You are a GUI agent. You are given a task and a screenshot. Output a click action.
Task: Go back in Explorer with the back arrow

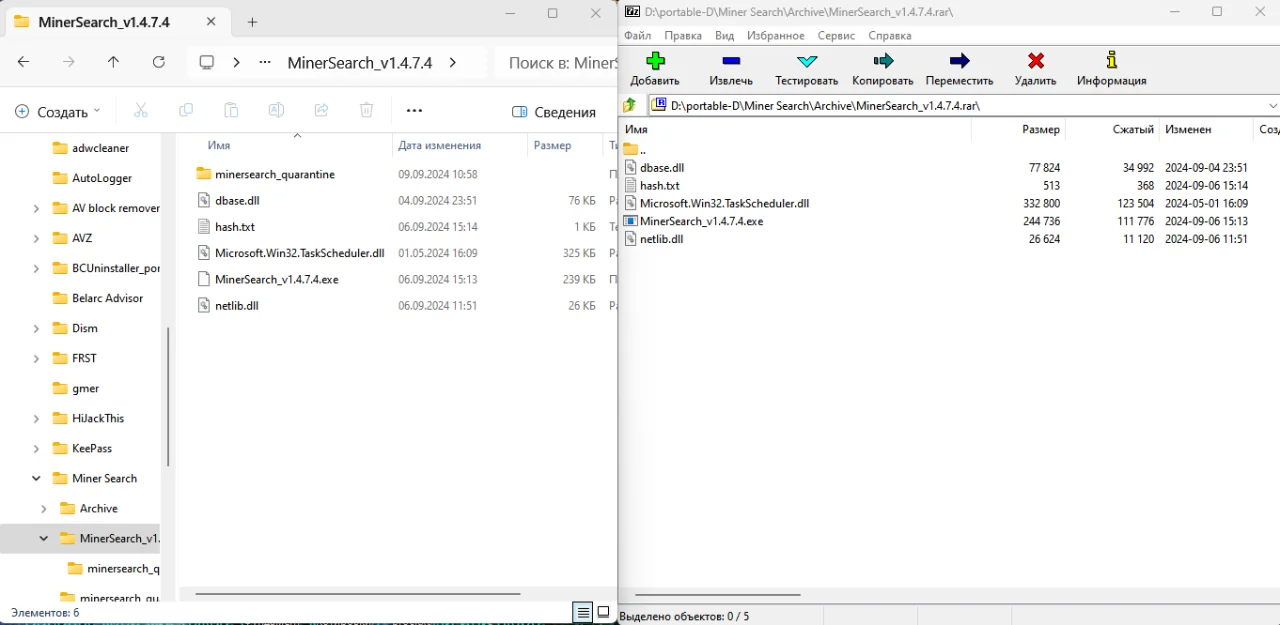pyautogui.click(x=24, y=62)
